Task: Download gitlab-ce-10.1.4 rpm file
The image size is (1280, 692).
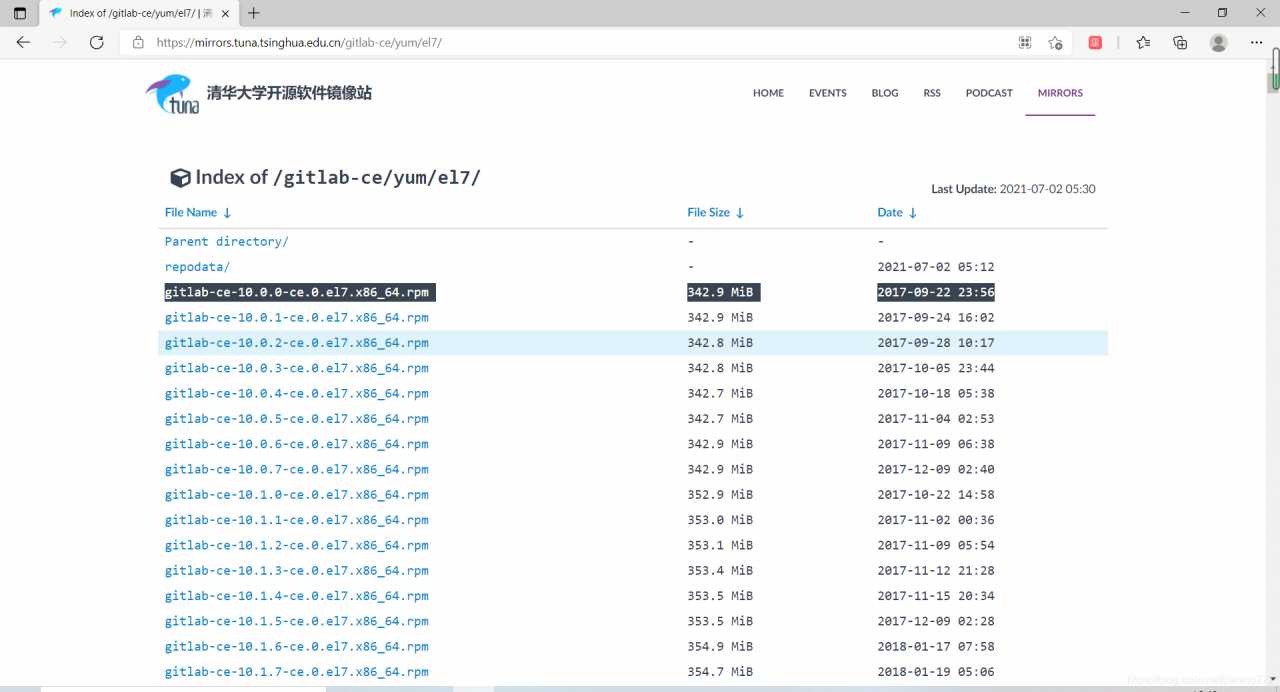Action: click(x=297, y=596)
